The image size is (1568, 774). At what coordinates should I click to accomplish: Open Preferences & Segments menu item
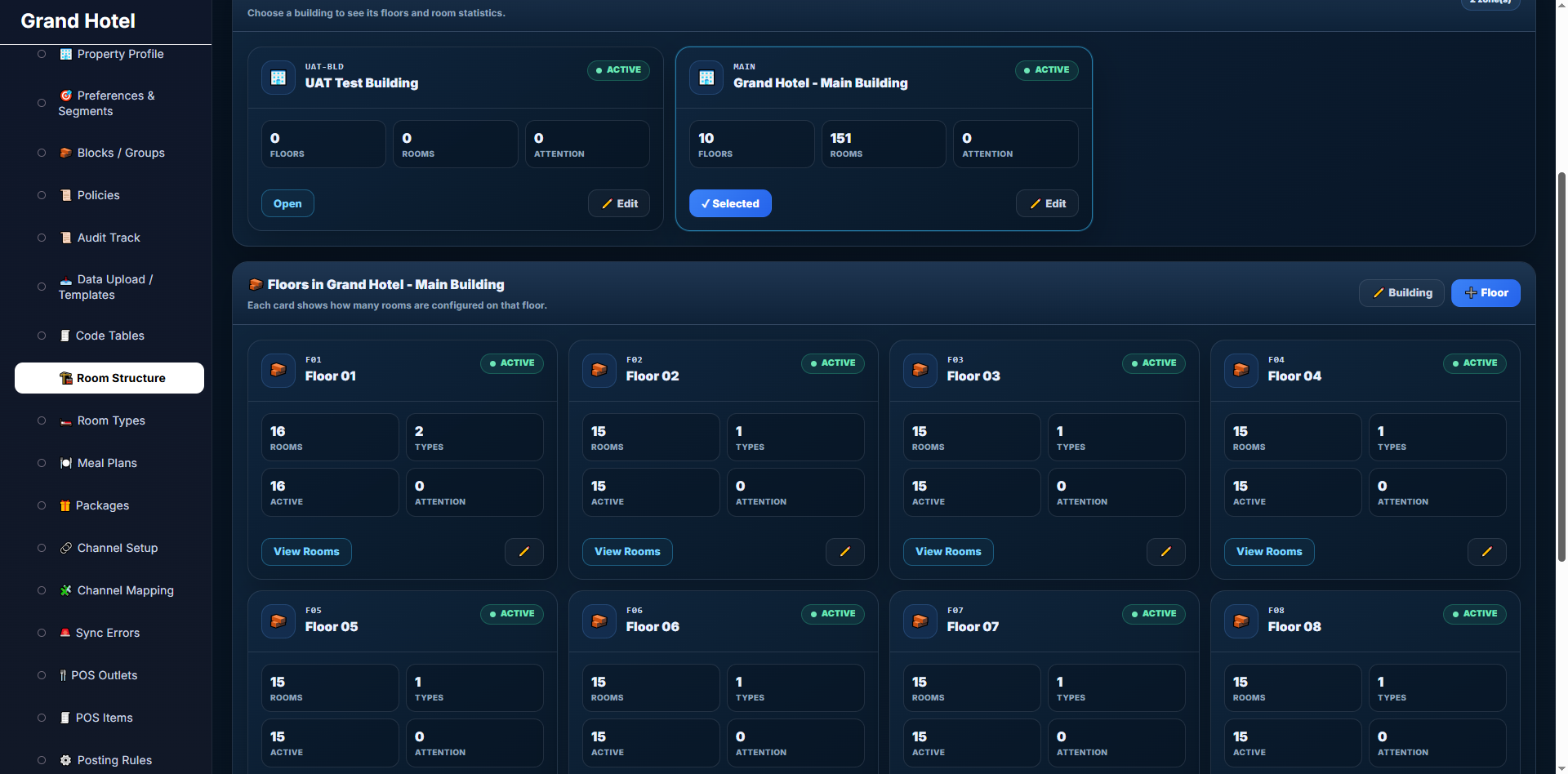(109, 103)
